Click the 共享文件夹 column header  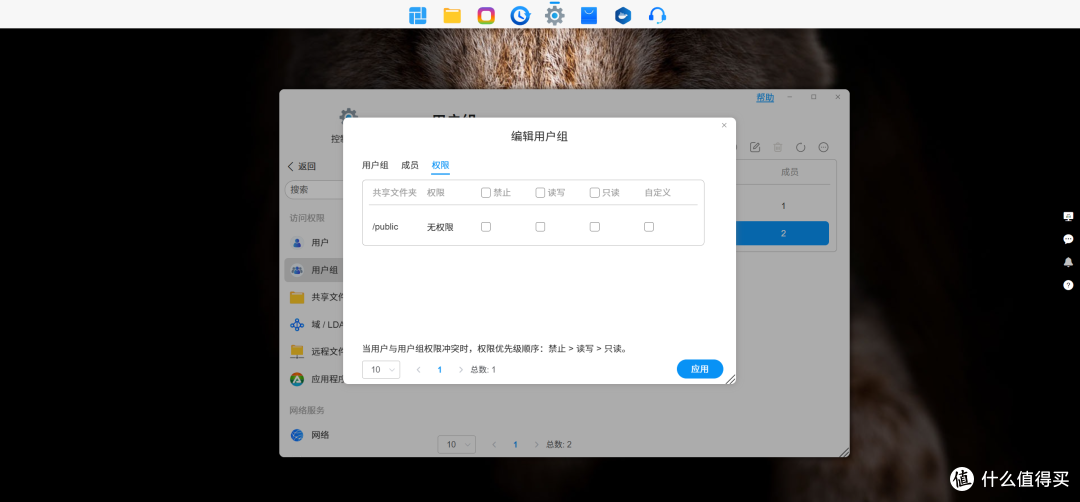[395, 193]
